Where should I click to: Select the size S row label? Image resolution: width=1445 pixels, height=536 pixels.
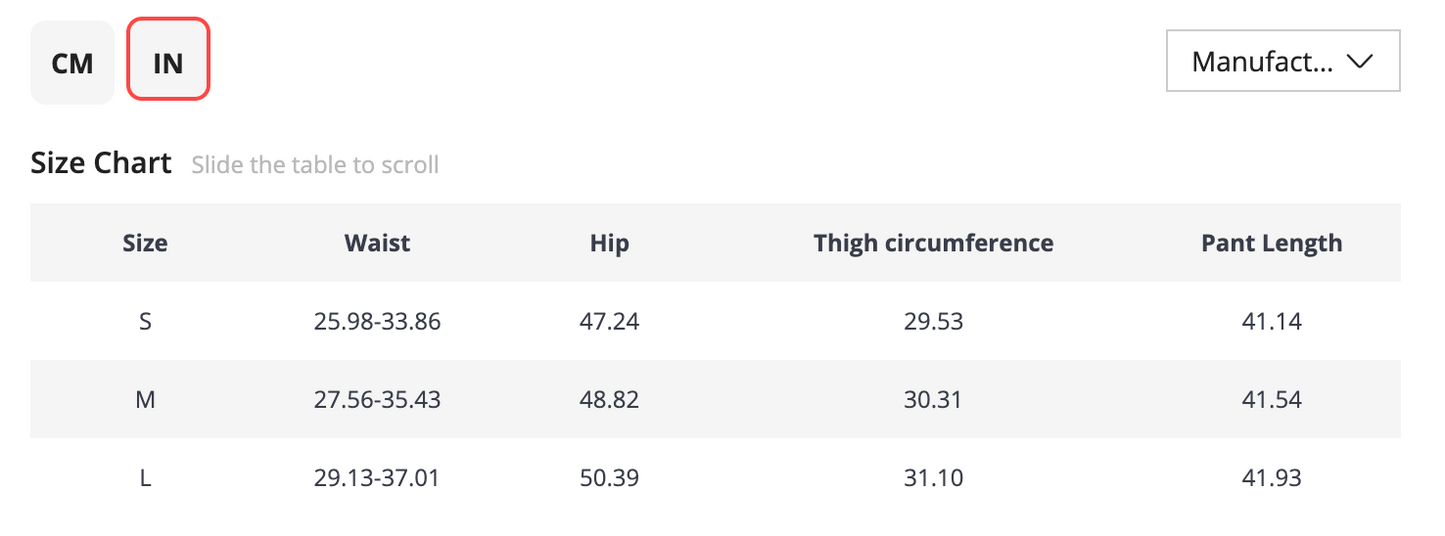[x=145, y=321]
